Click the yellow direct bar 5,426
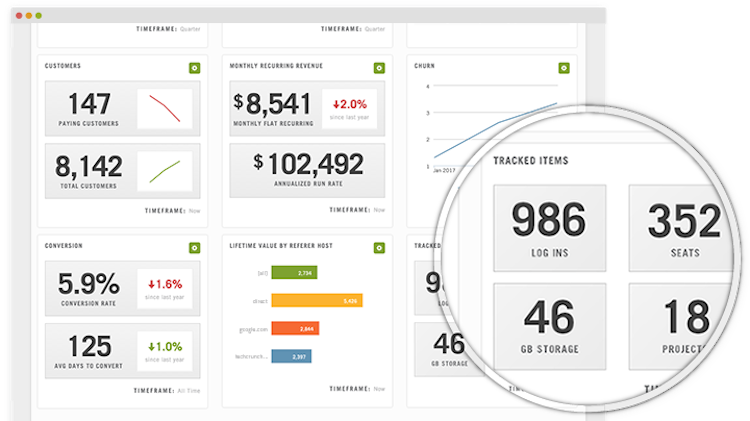The width and height of the screenshot is (750, 421). (x=317, y=300)
